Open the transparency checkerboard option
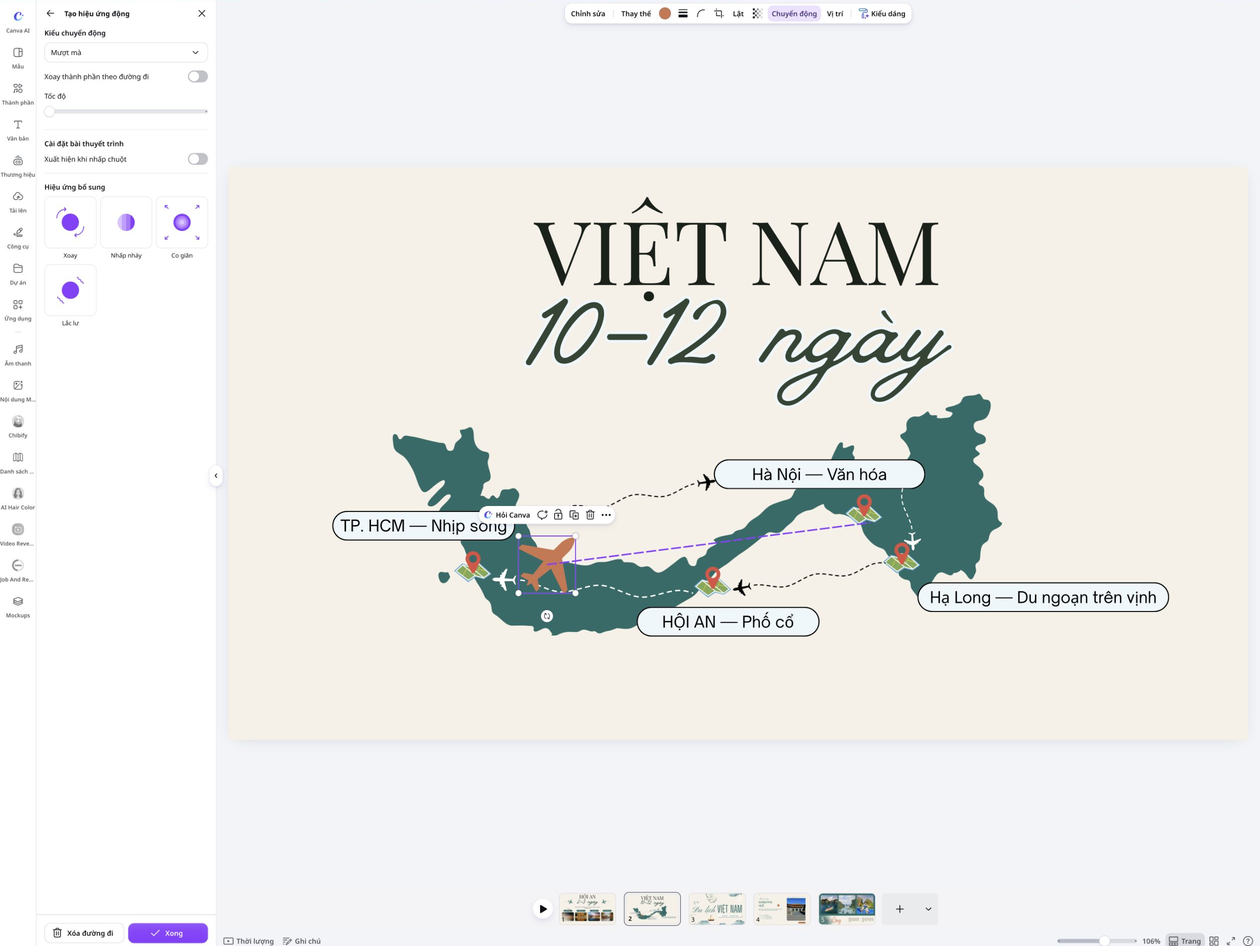1260x946 pixels. click(757, 14)
